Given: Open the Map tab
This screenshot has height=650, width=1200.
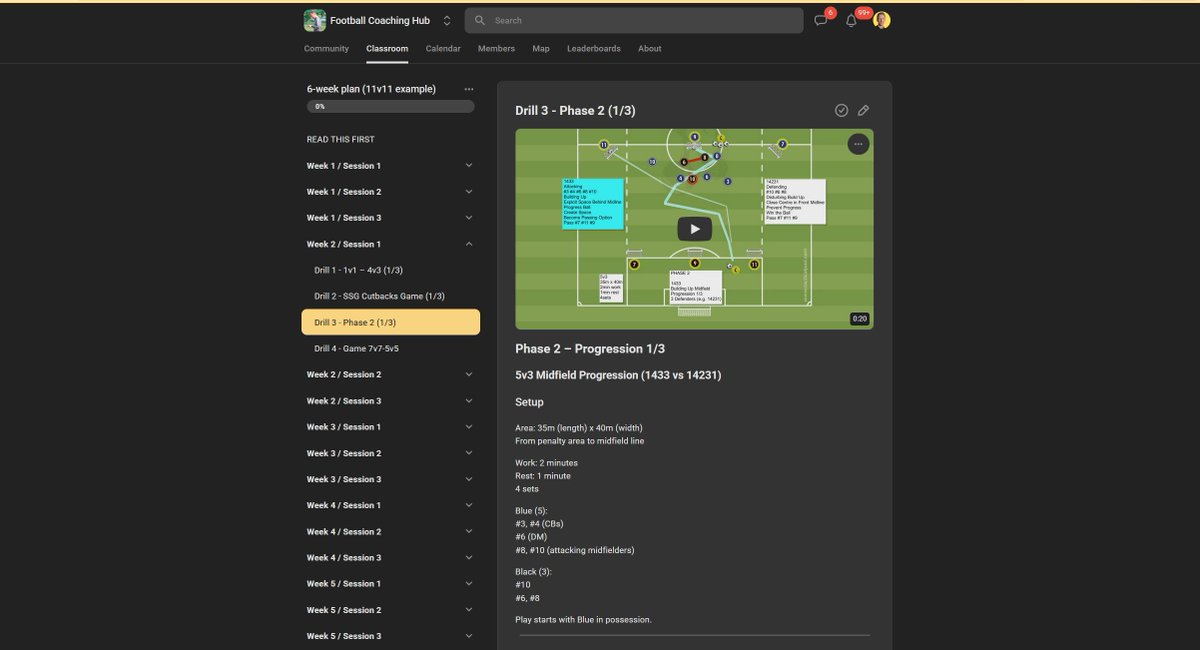Looking at the screenshot, I should (541, 48).
